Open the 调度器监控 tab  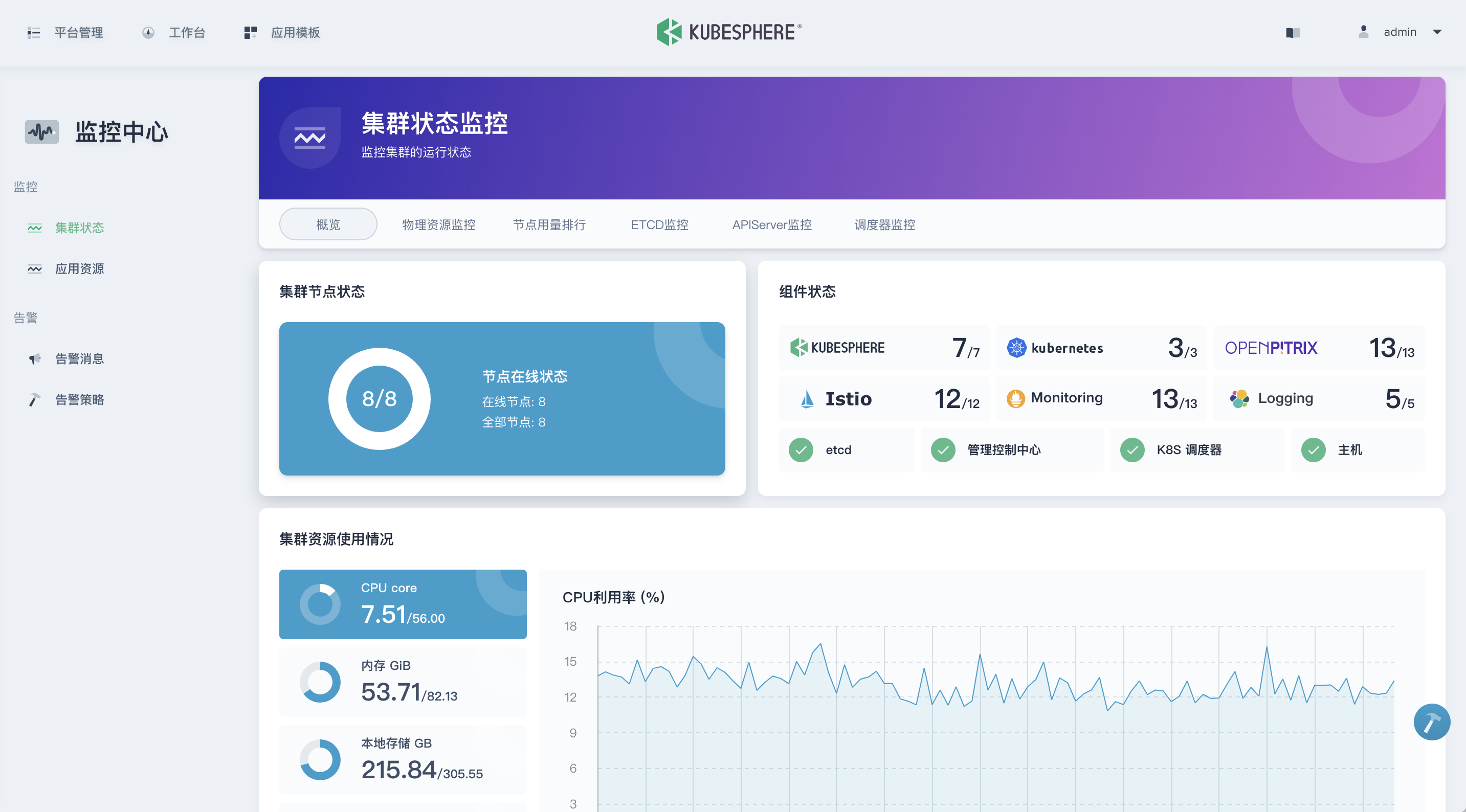[x=884, y=225]
